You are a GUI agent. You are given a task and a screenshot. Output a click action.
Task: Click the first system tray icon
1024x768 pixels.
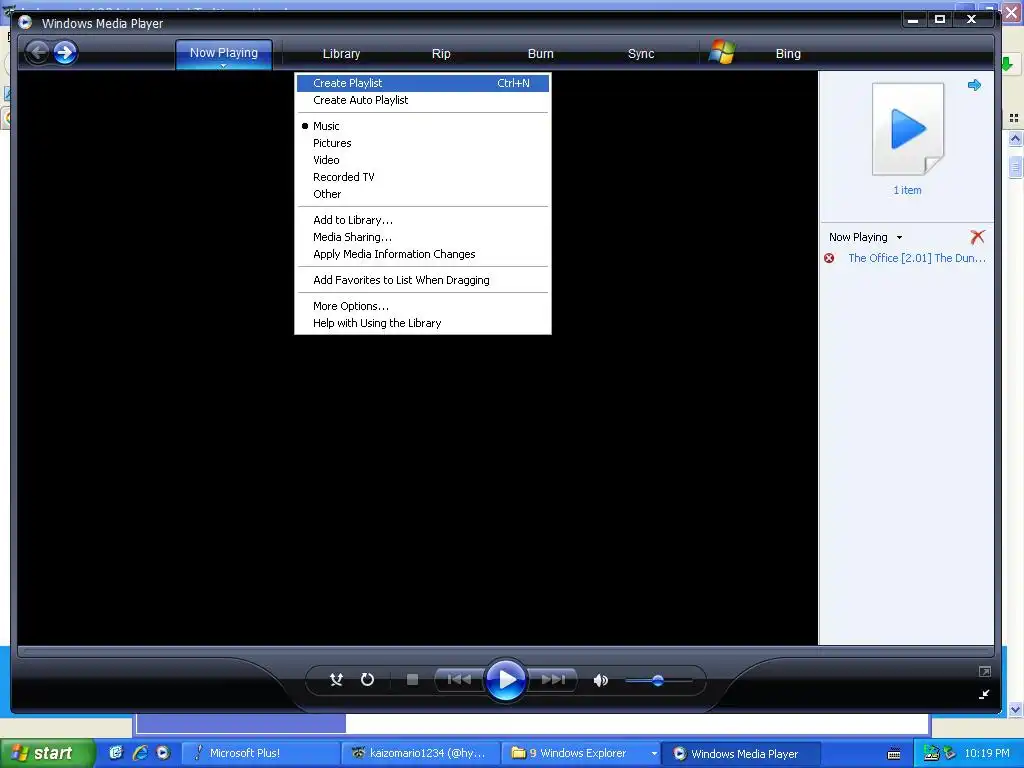point(931,753)
